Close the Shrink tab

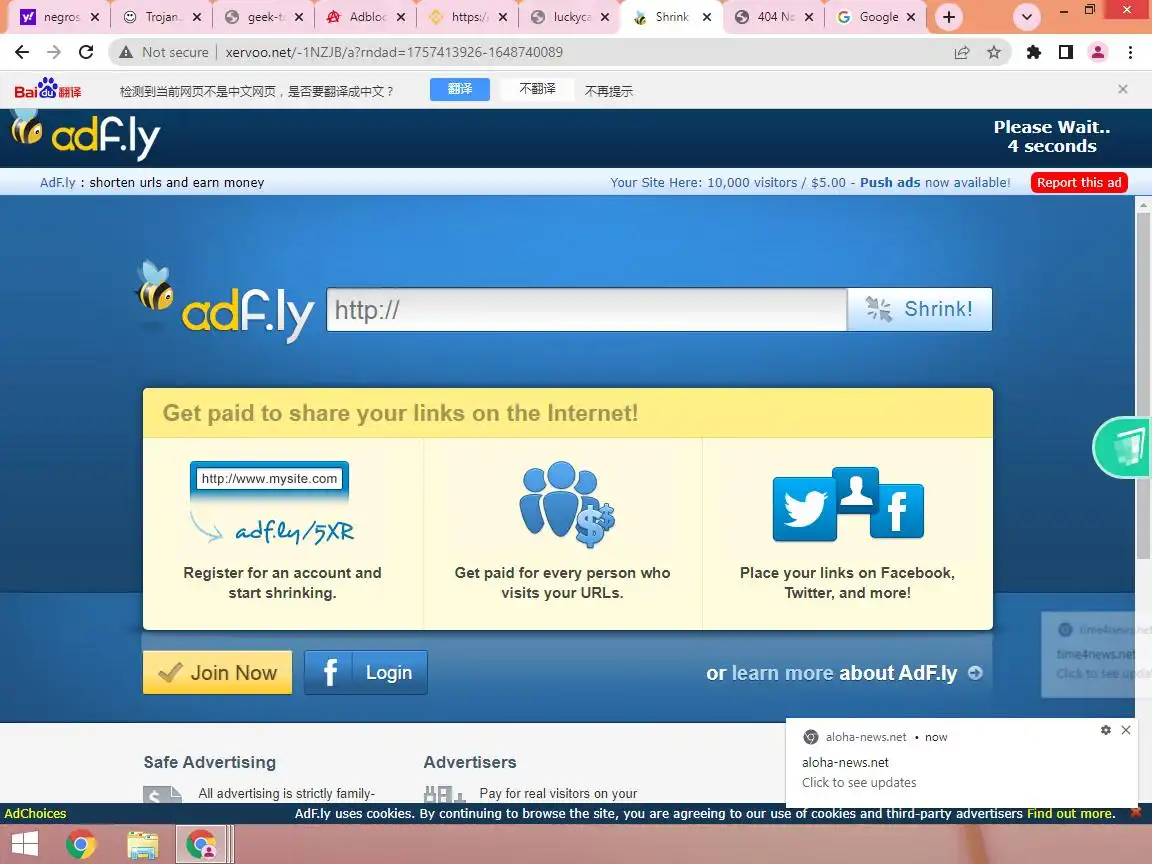pyautogui.click(x=707, y=17)
